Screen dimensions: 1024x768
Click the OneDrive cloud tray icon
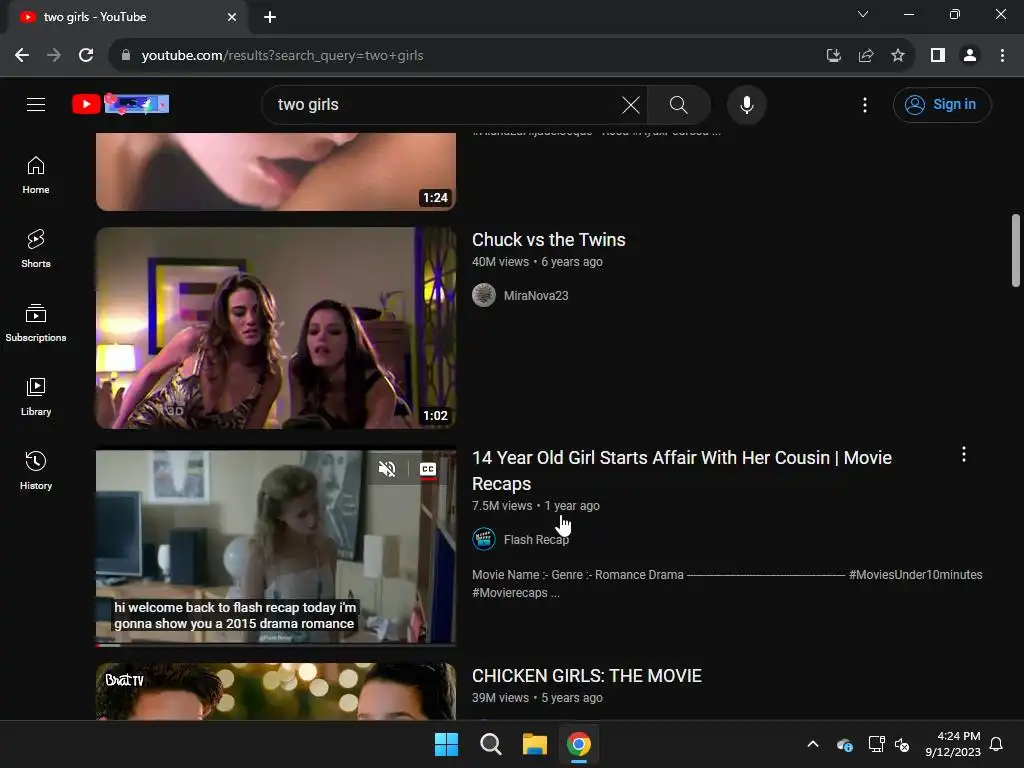[x=844, y=744]
